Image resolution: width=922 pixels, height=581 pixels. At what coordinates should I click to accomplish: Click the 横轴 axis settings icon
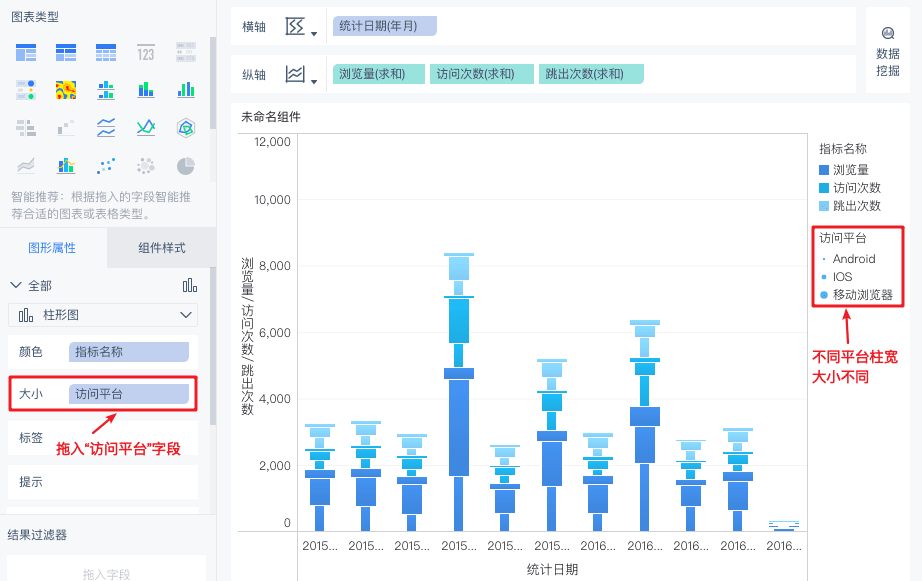pos(295,26)
